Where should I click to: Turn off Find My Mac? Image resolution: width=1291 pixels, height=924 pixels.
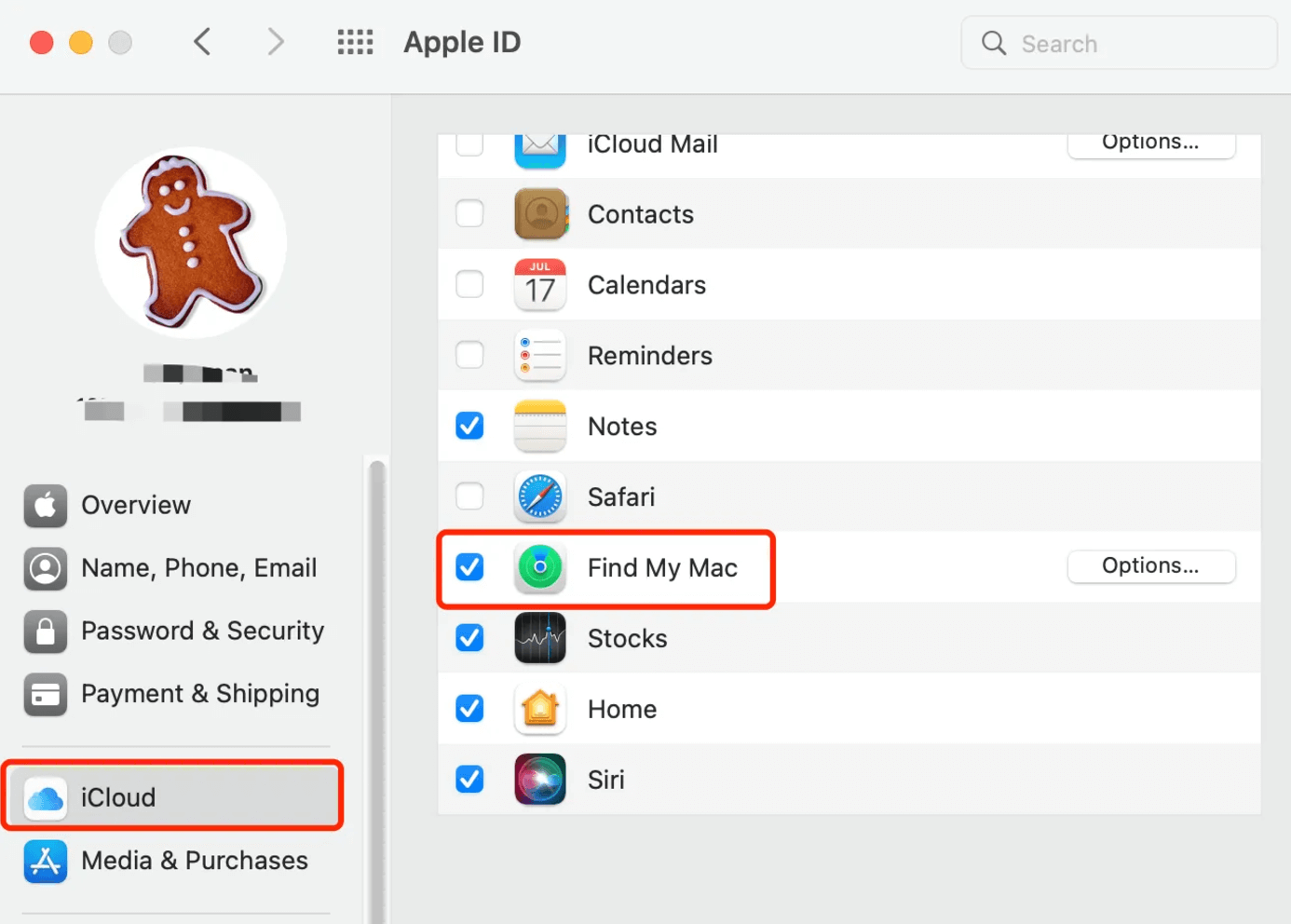click(x=469, y=567)
